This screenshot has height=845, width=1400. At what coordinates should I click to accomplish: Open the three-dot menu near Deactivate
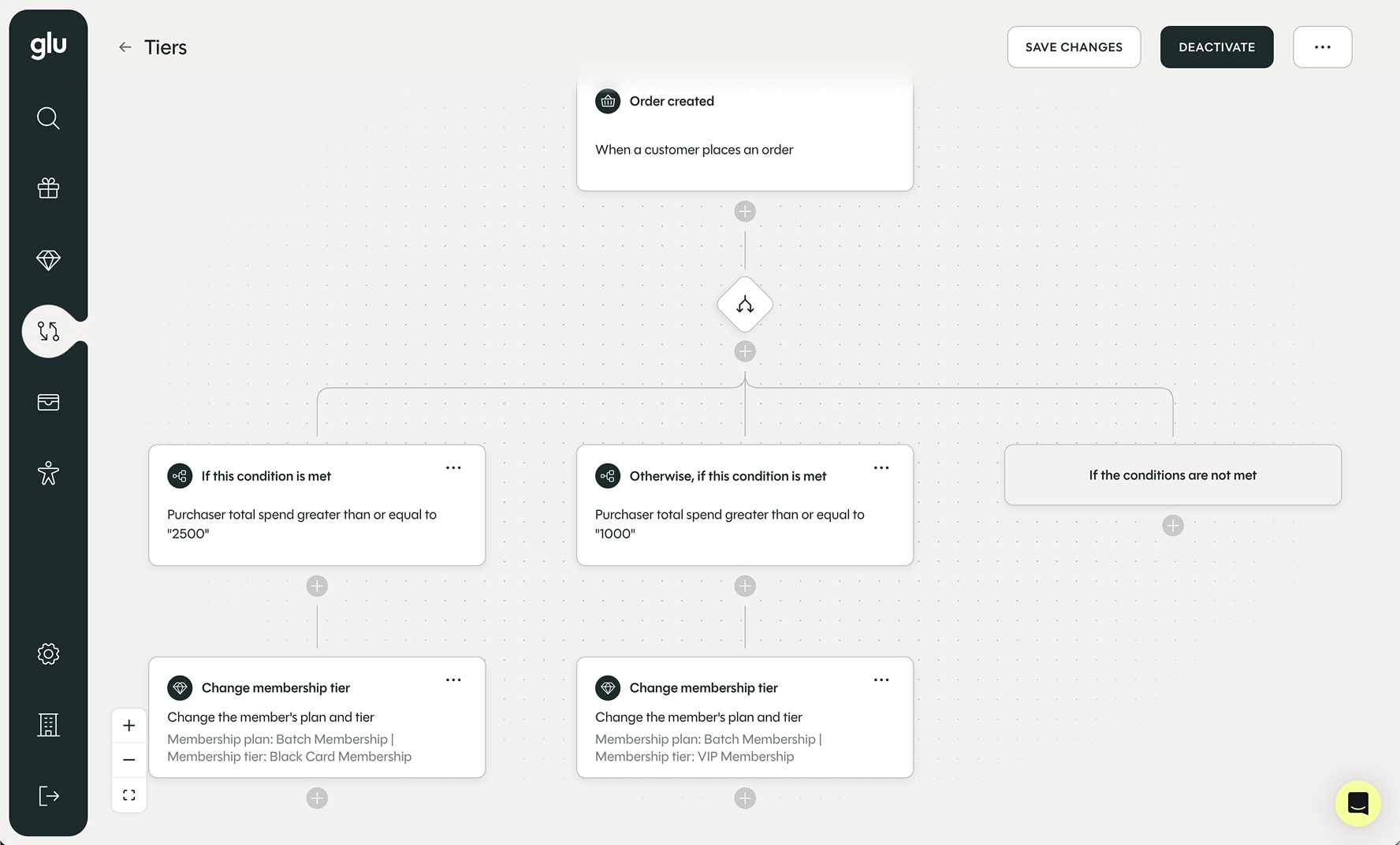(x=1322, y=47)
